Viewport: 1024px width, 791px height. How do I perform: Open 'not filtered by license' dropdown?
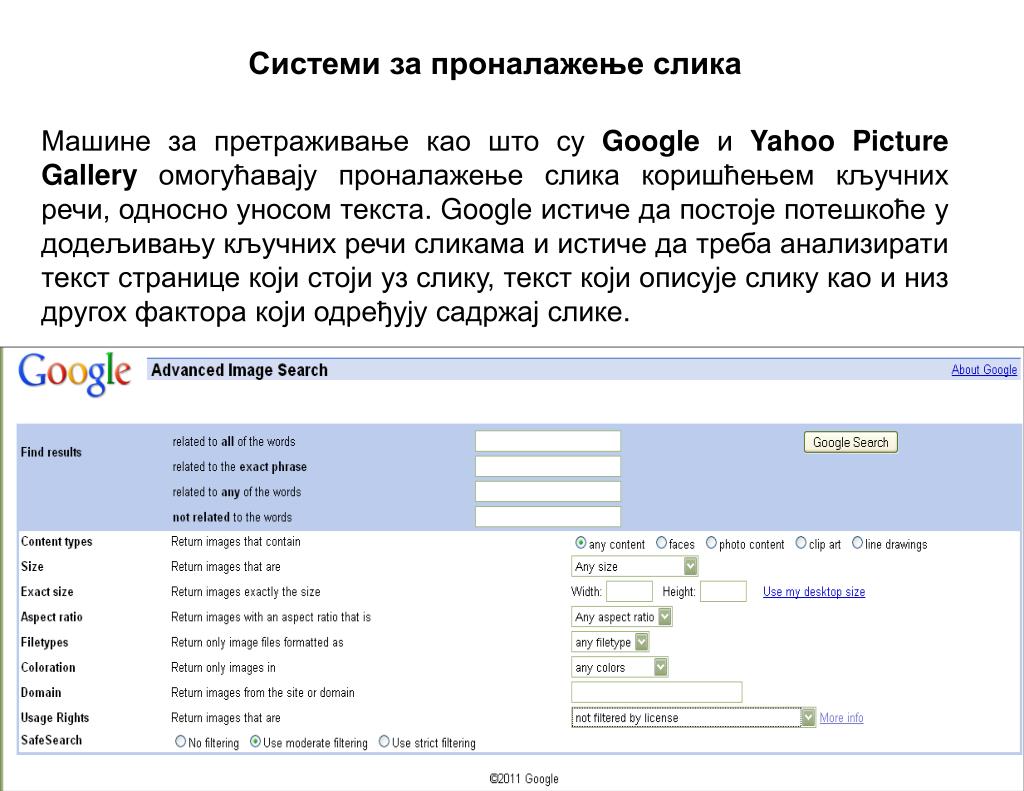(694, 717)
